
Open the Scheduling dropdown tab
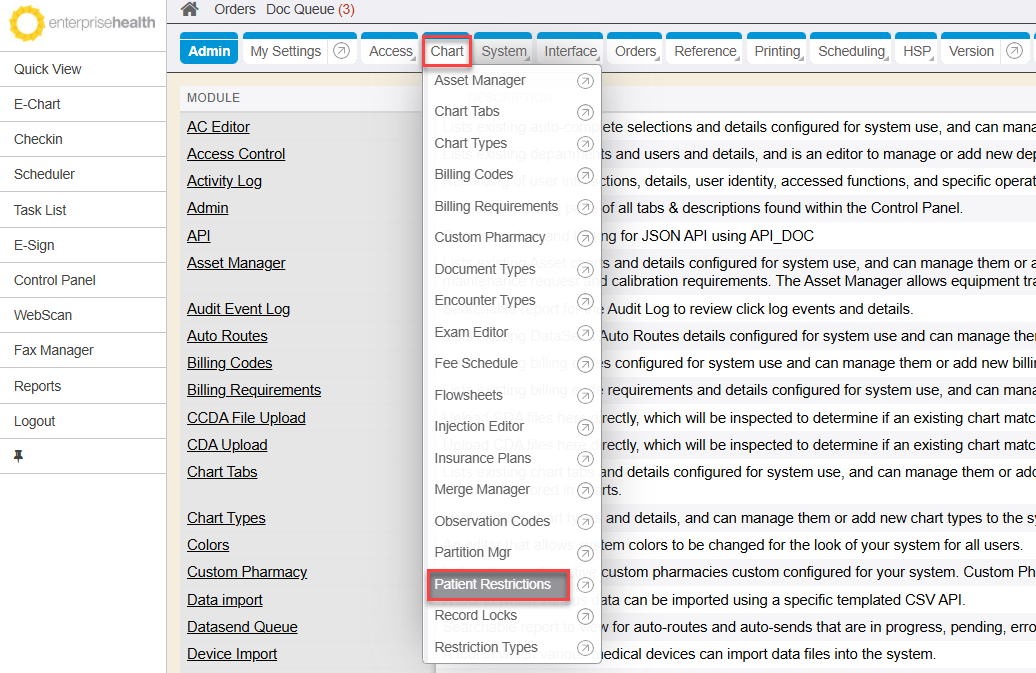[x=851, y=51]
